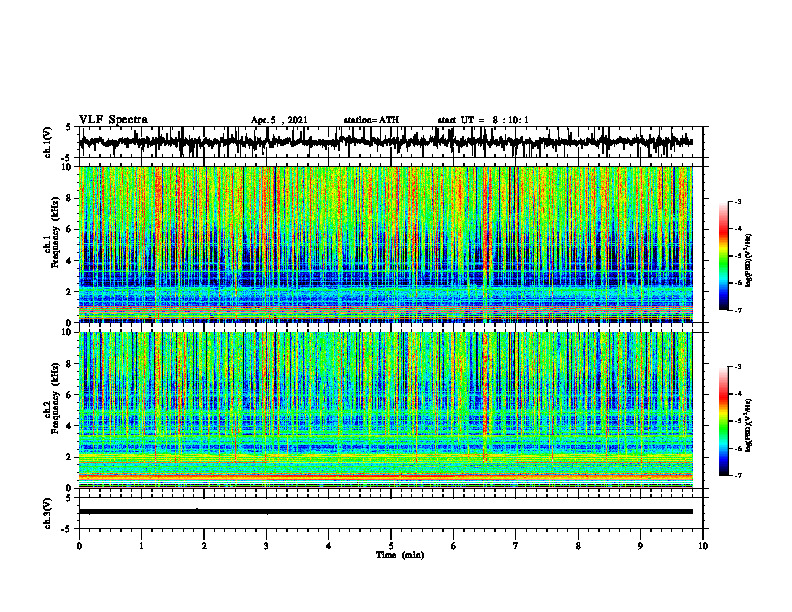Screen dimensions: 792x612
Task: Click the -7 label on ch.1 color bar
Action: tap(738, 310)
